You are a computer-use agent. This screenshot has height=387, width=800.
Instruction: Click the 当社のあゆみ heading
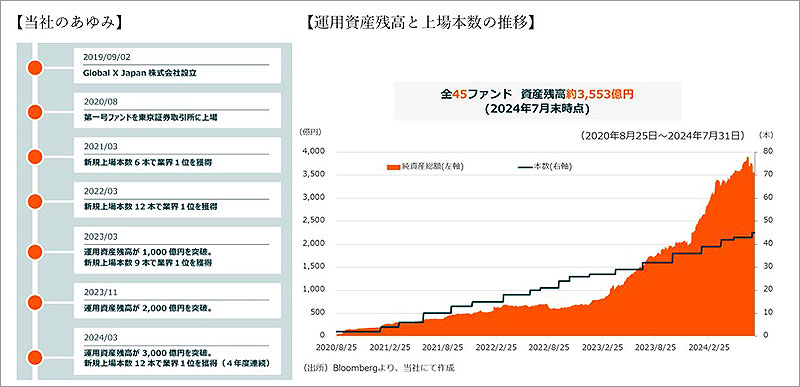click(x=68, y=24)
